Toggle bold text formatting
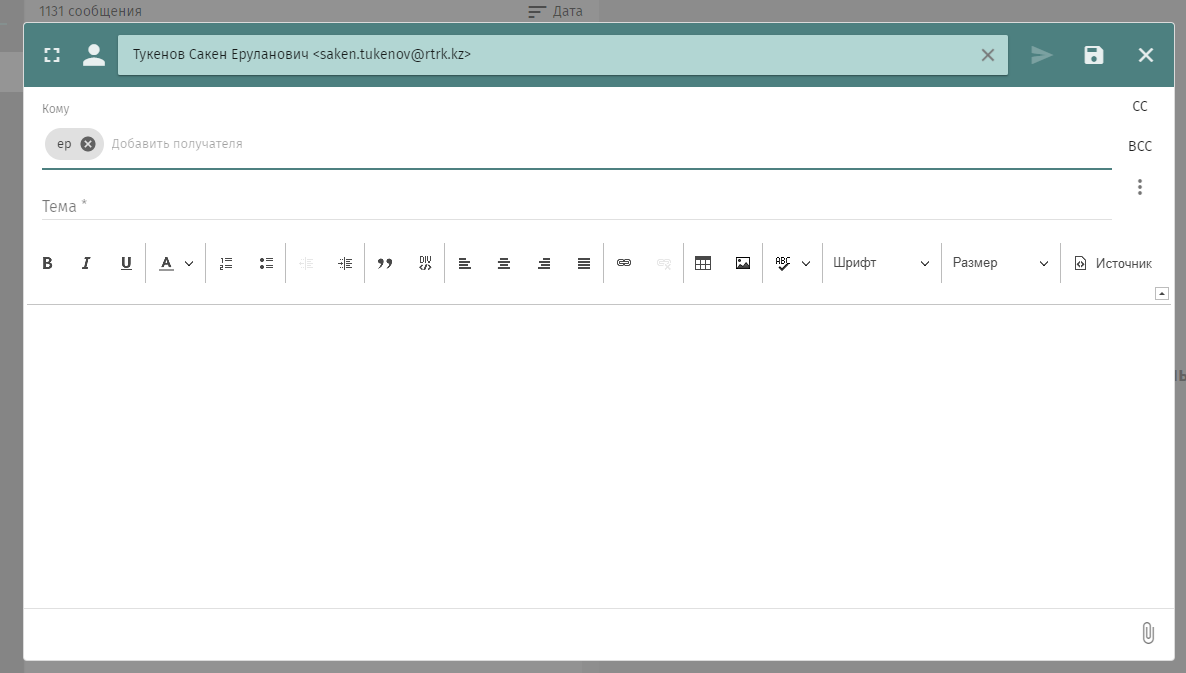1186x673 pixels. (x=47, y=263)
